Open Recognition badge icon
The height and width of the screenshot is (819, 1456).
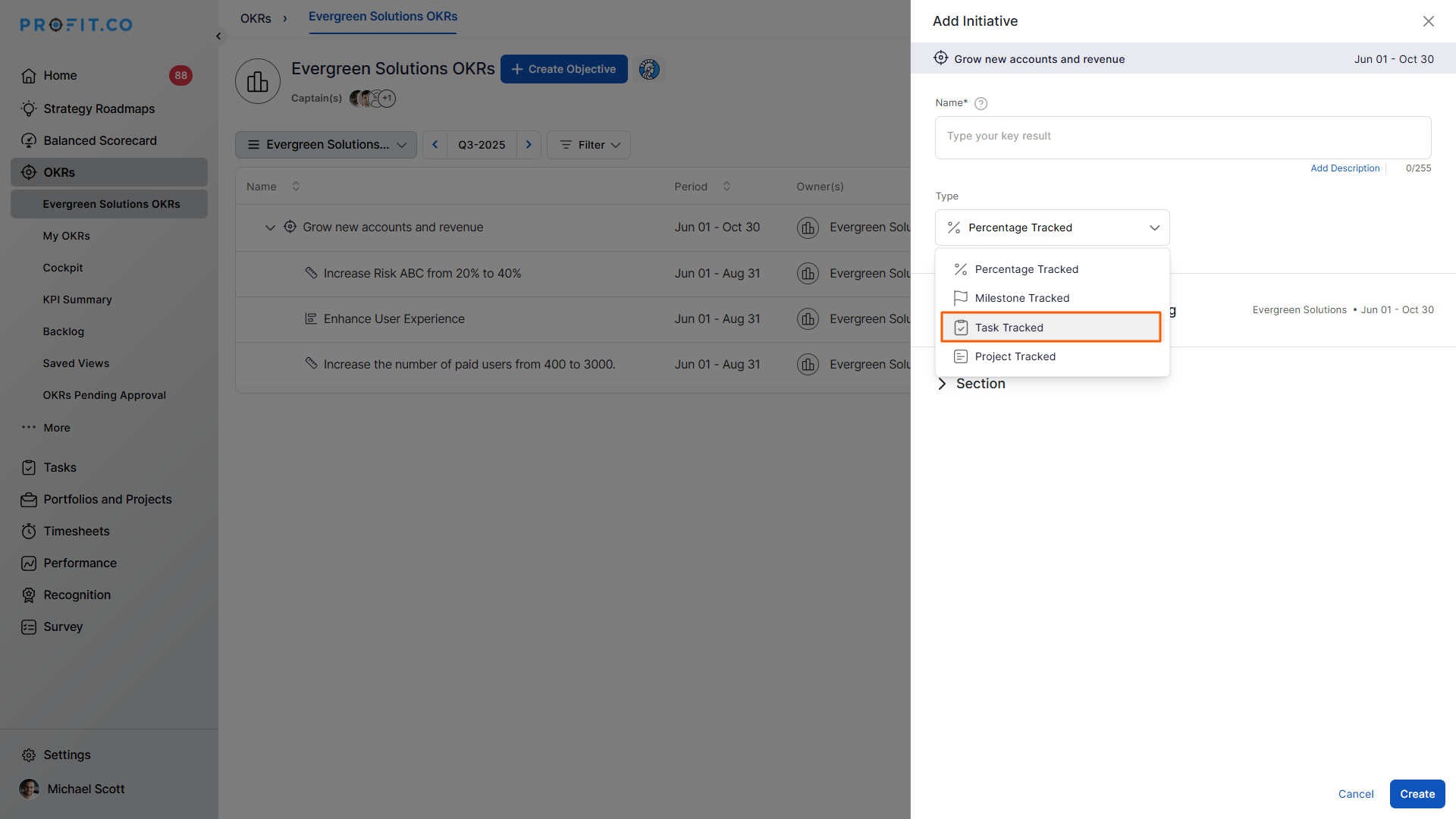[x=29, y=595]
